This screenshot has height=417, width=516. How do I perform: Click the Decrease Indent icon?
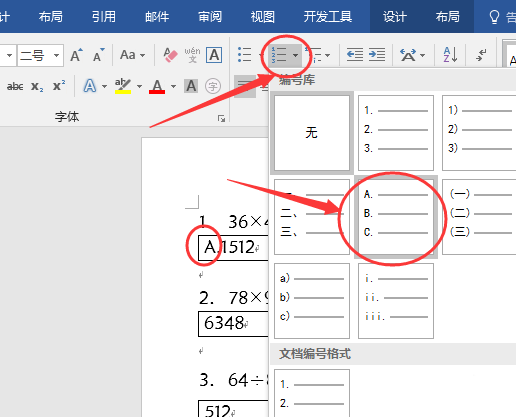pyautogui.click(x=355, y=54)
